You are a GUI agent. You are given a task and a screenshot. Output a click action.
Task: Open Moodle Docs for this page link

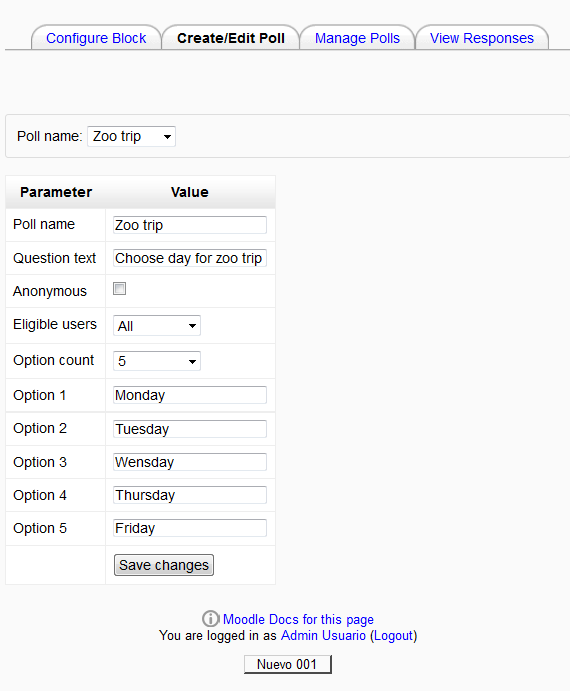coord(298,619)
